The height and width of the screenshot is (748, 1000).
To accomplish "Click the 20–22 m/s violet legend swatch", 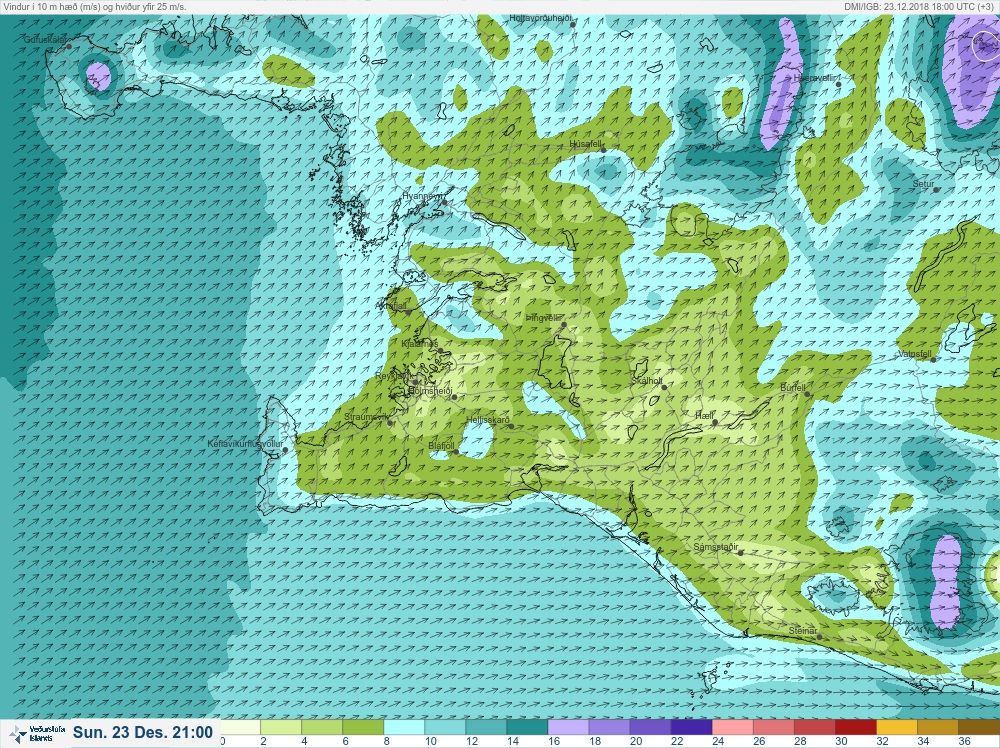I will point(650,728).
